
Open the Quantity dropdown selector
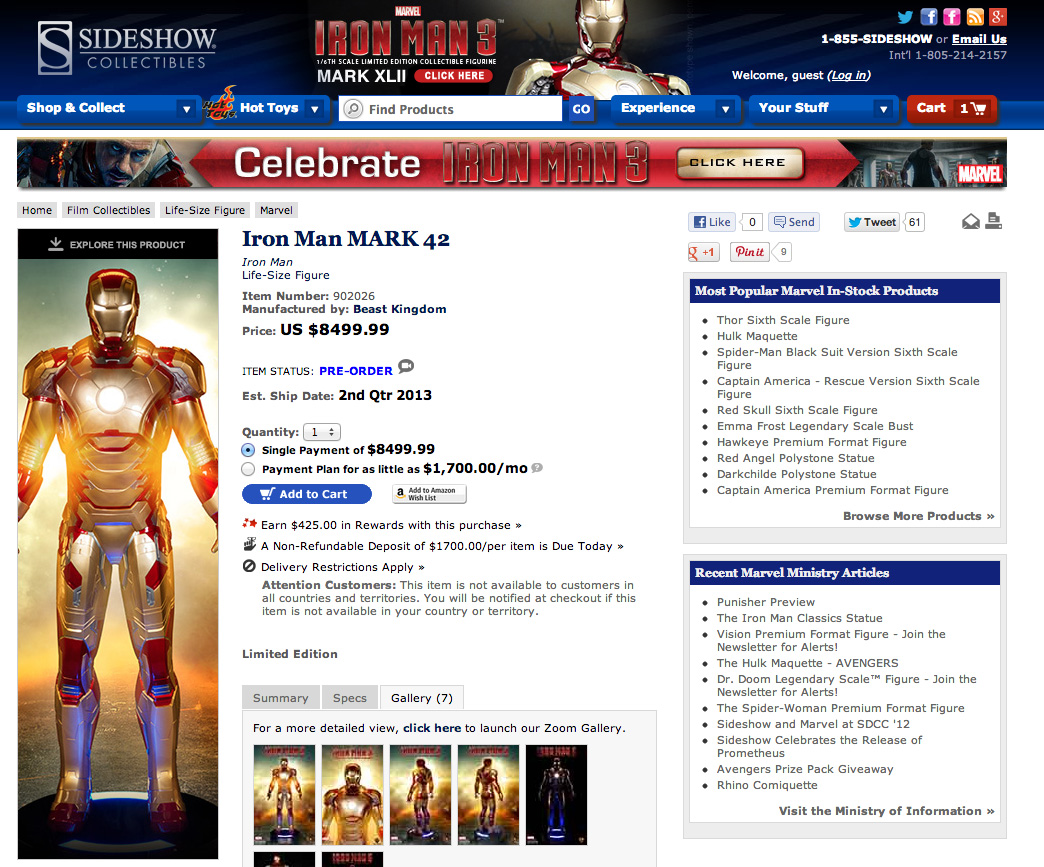[x=321, y=432]
